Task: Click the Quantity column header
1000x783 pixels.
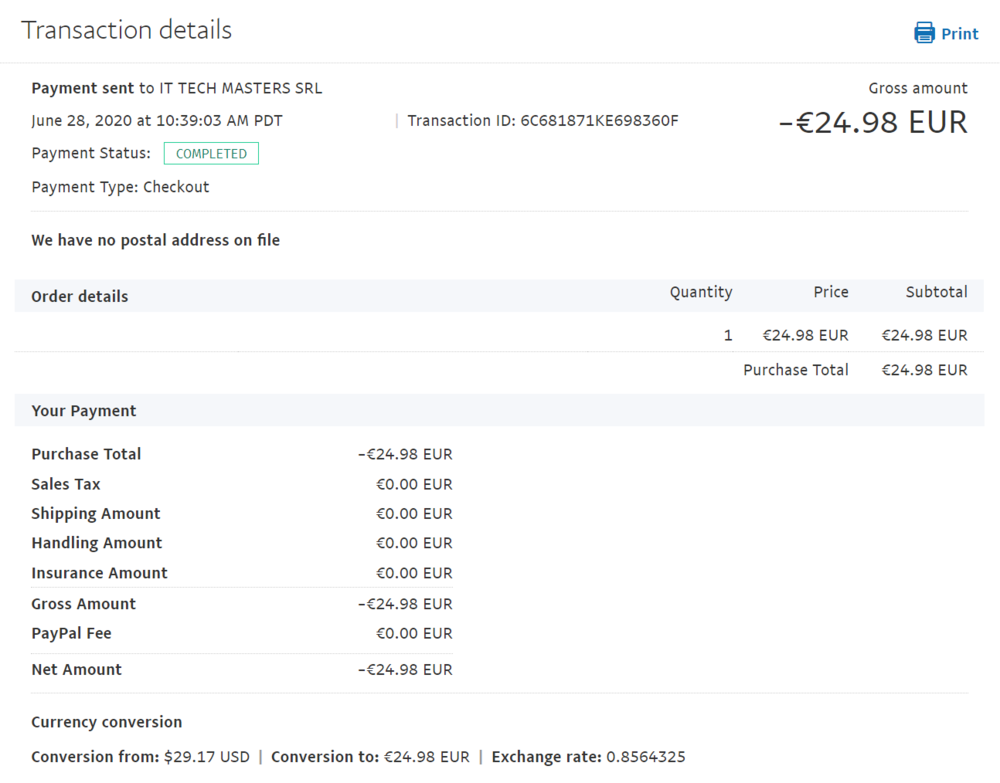Action: [x=701, y=292]
